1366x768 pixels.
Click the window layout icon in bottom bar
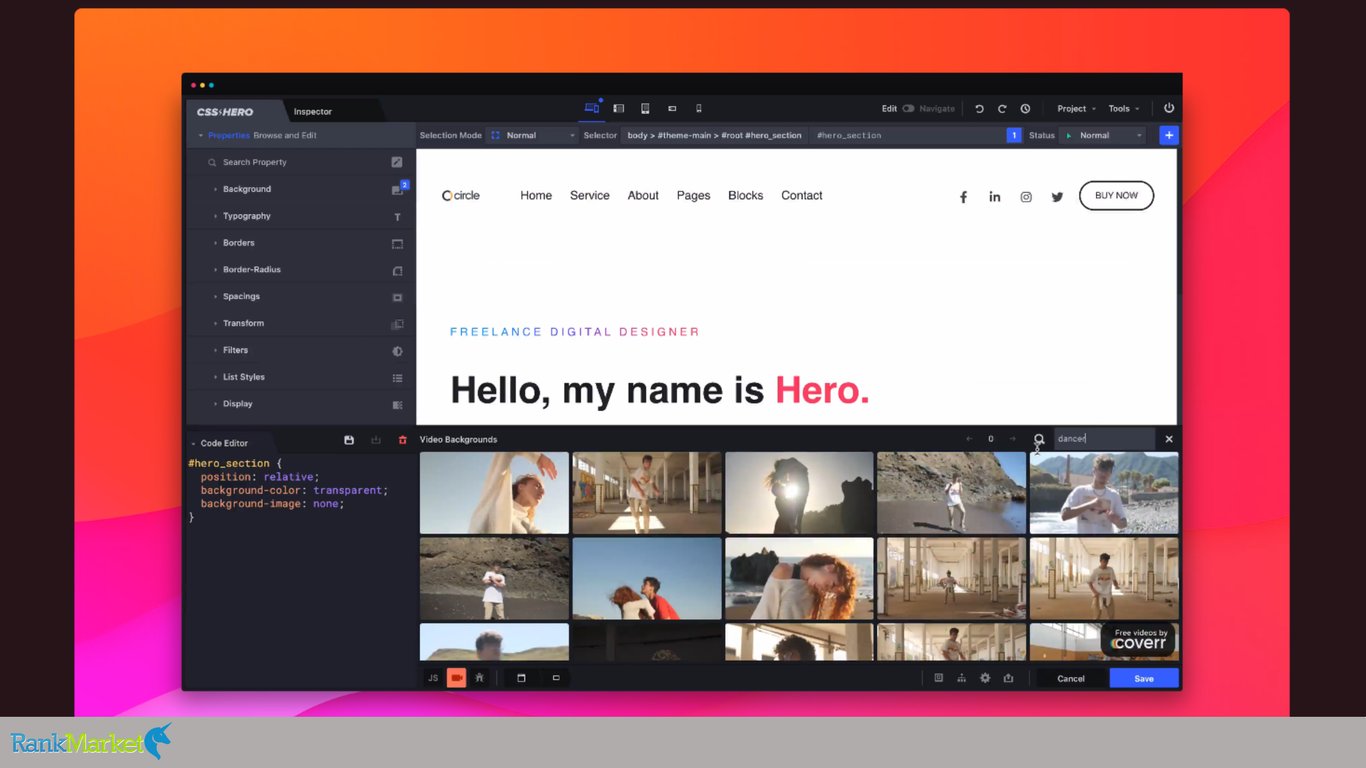pyautogui.click(x=521, y=678)
